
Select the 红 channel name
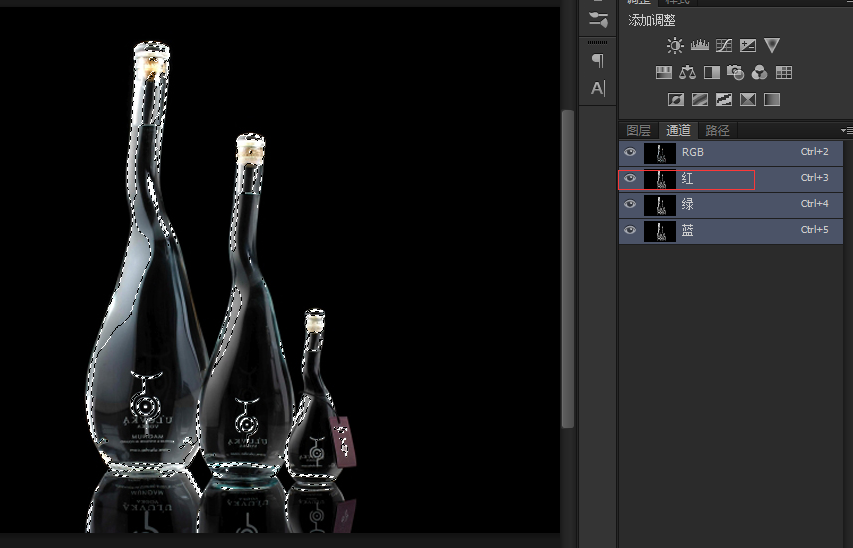coord(688,178)
